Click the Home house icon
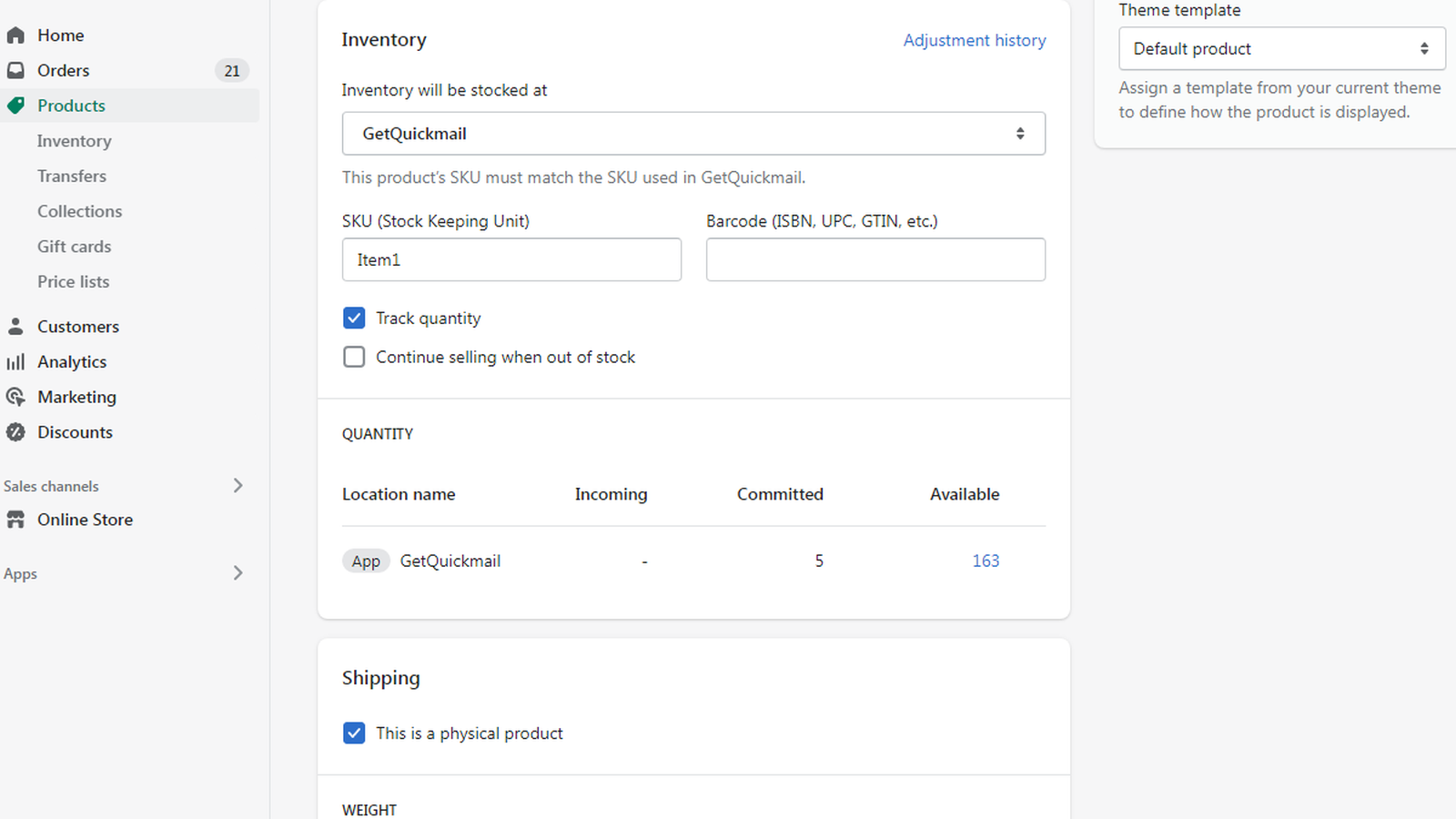 coord(15,35)
